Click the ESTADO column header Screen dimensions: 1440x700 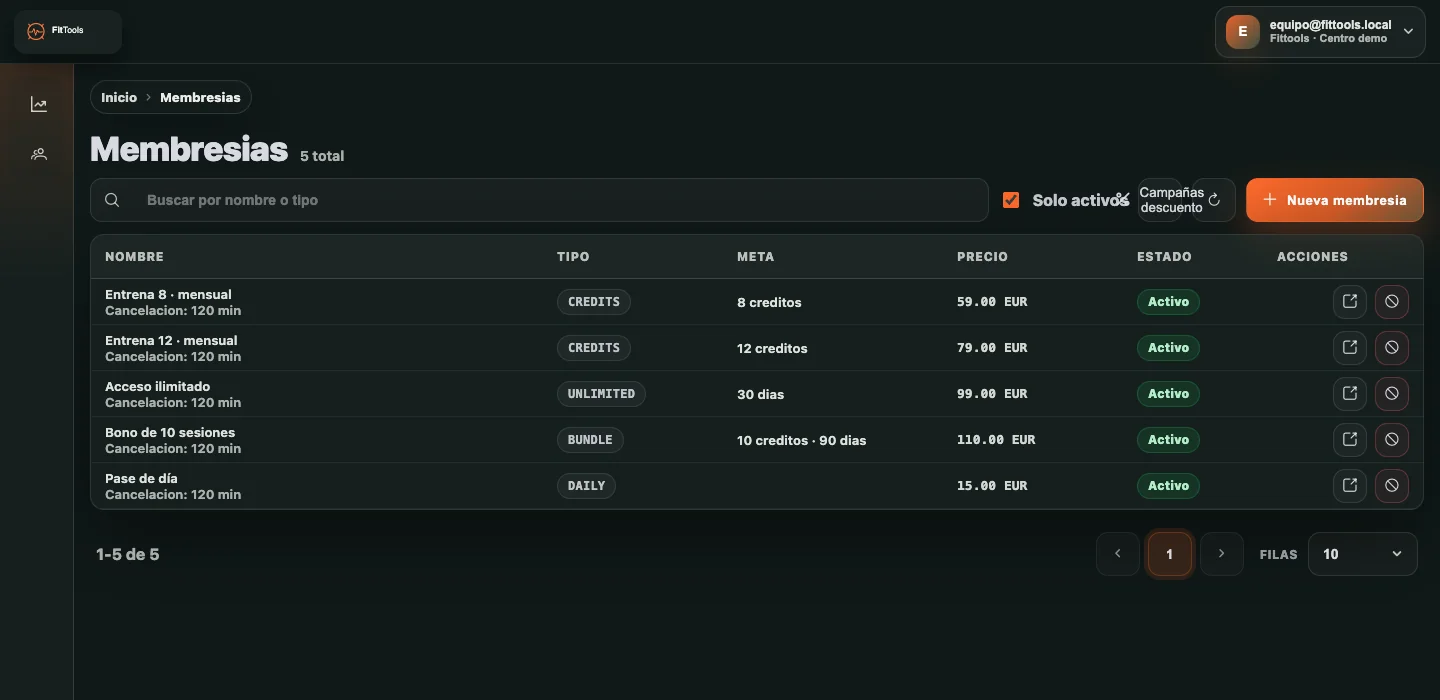(1164, 257)
